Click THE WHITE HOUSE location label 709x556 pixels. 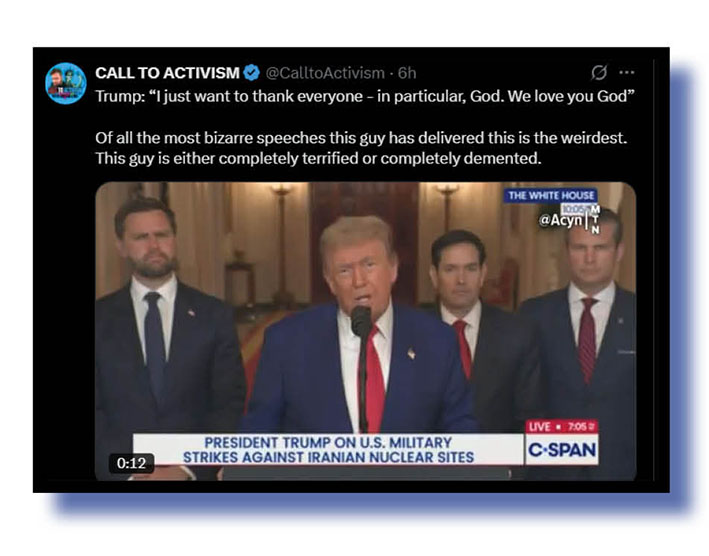click(551, 196)
